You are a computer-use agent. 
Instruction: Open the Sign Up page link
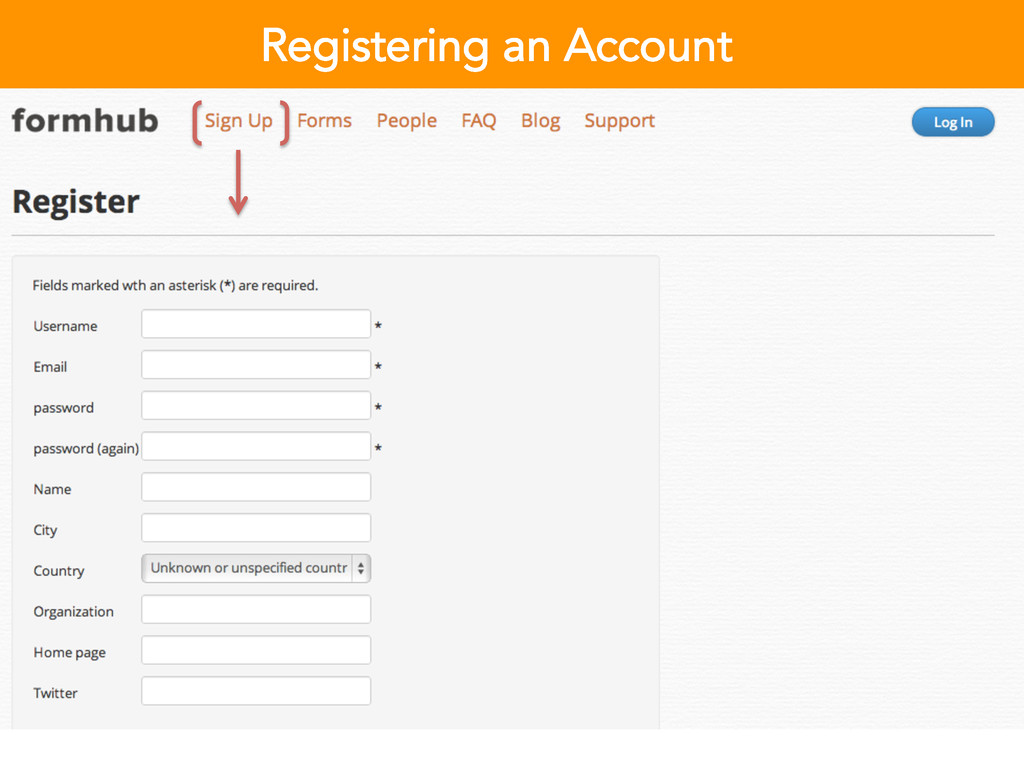(x=238, y=121)
